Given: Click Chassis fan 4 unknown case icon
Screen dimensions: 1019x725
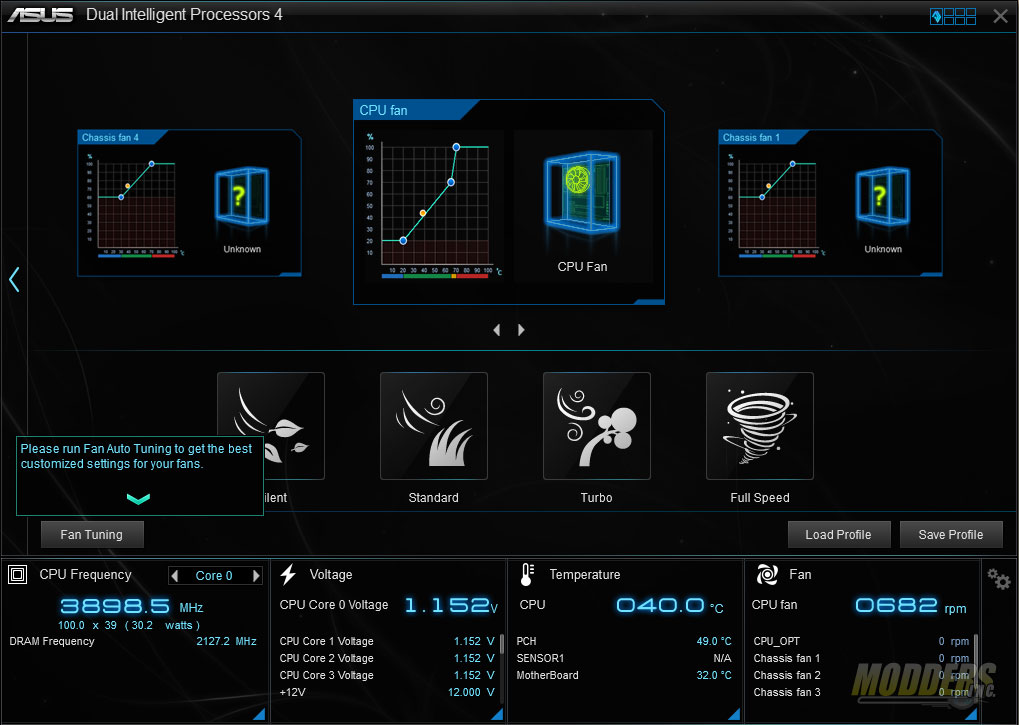Looking at the screenshot, I should 242,196.
